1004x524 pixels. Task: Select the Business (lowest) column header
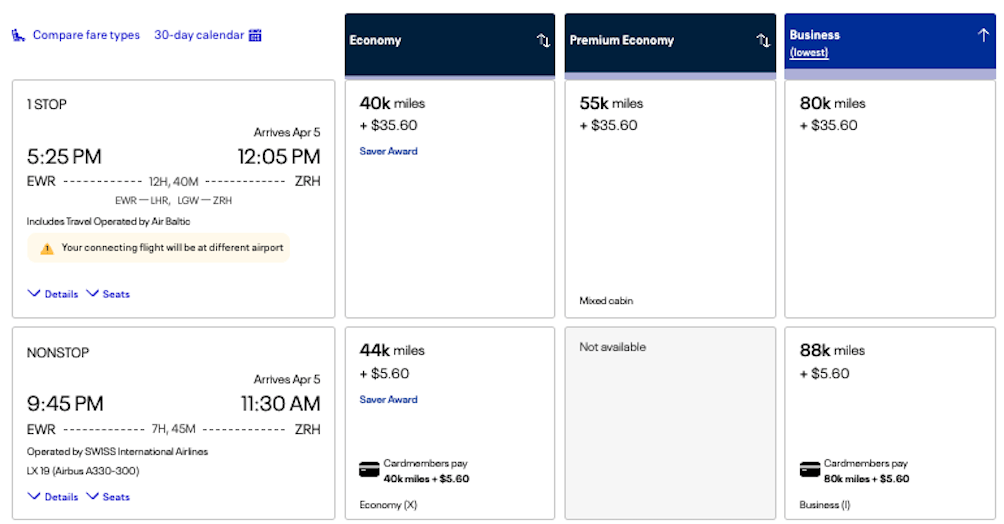click(x=870, y=41)
